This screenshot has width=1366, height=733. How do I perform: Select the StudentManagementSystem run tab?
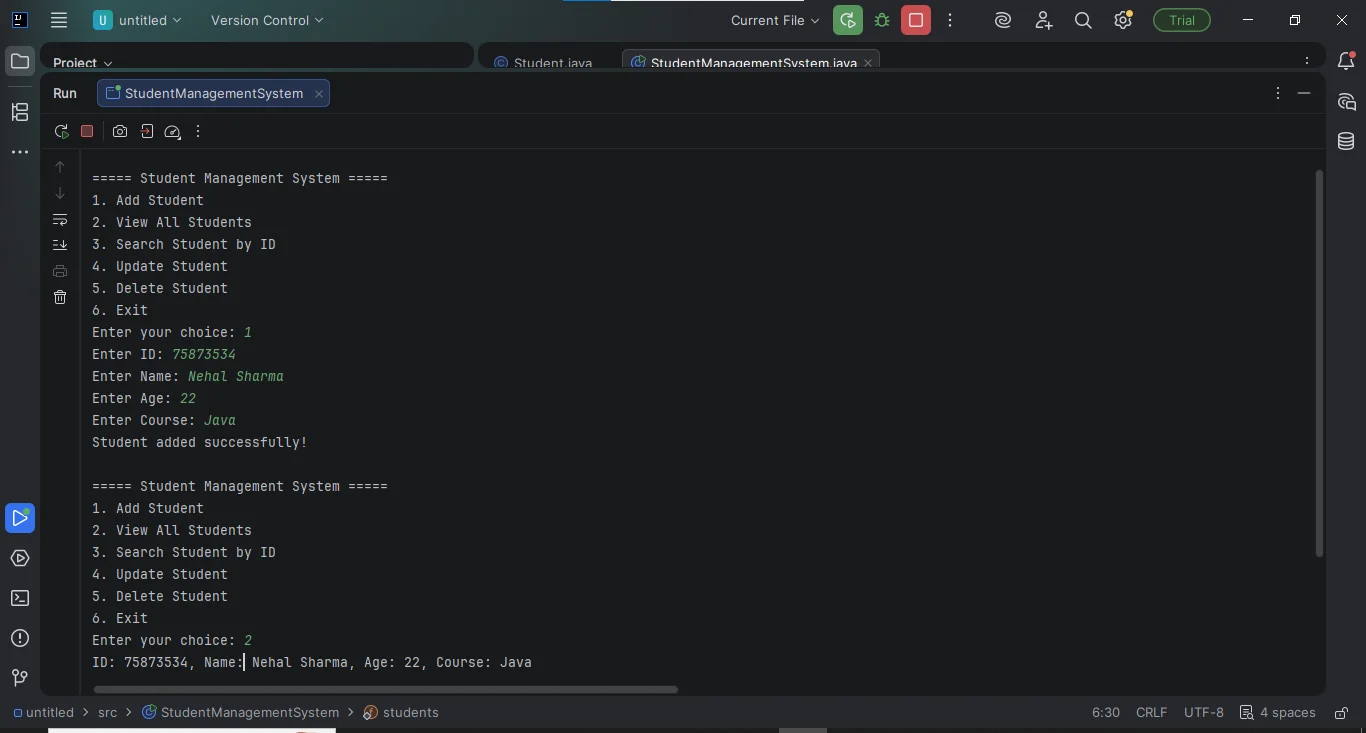point(213,93)
